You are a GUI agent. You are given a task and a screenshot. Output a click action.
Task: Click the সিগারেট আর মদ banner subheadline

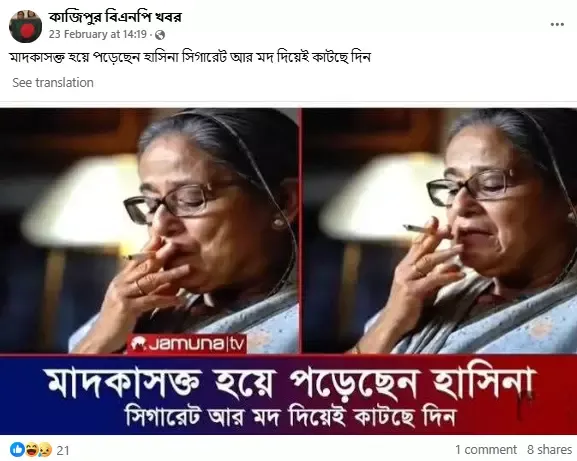point(290,416)
